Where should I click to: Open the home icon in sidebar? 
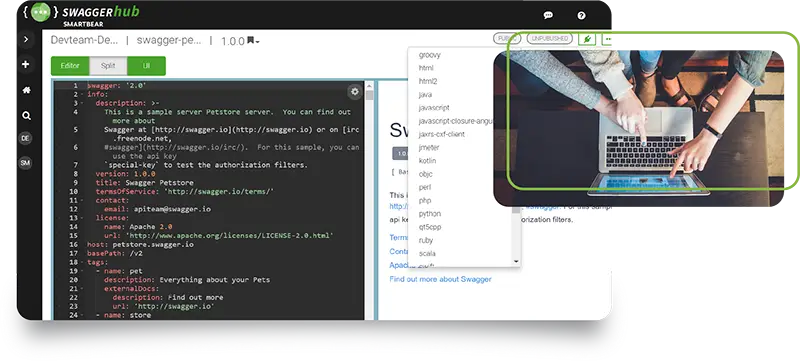[26, 90]
